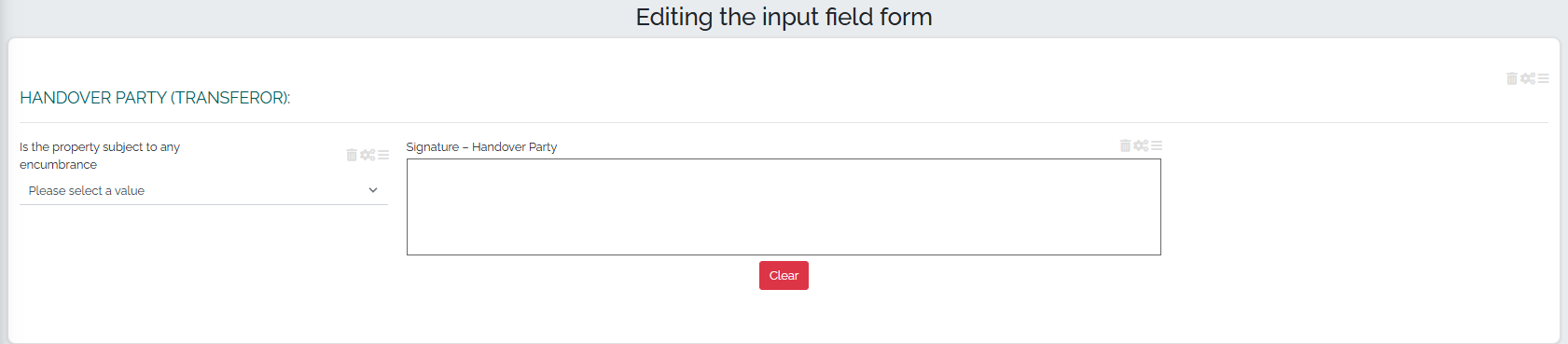The width and height of the screenshot is (1568, 344).
Task: Expand the encumbrance dropdown chevron arrow
Action: (x=373, y=190)
